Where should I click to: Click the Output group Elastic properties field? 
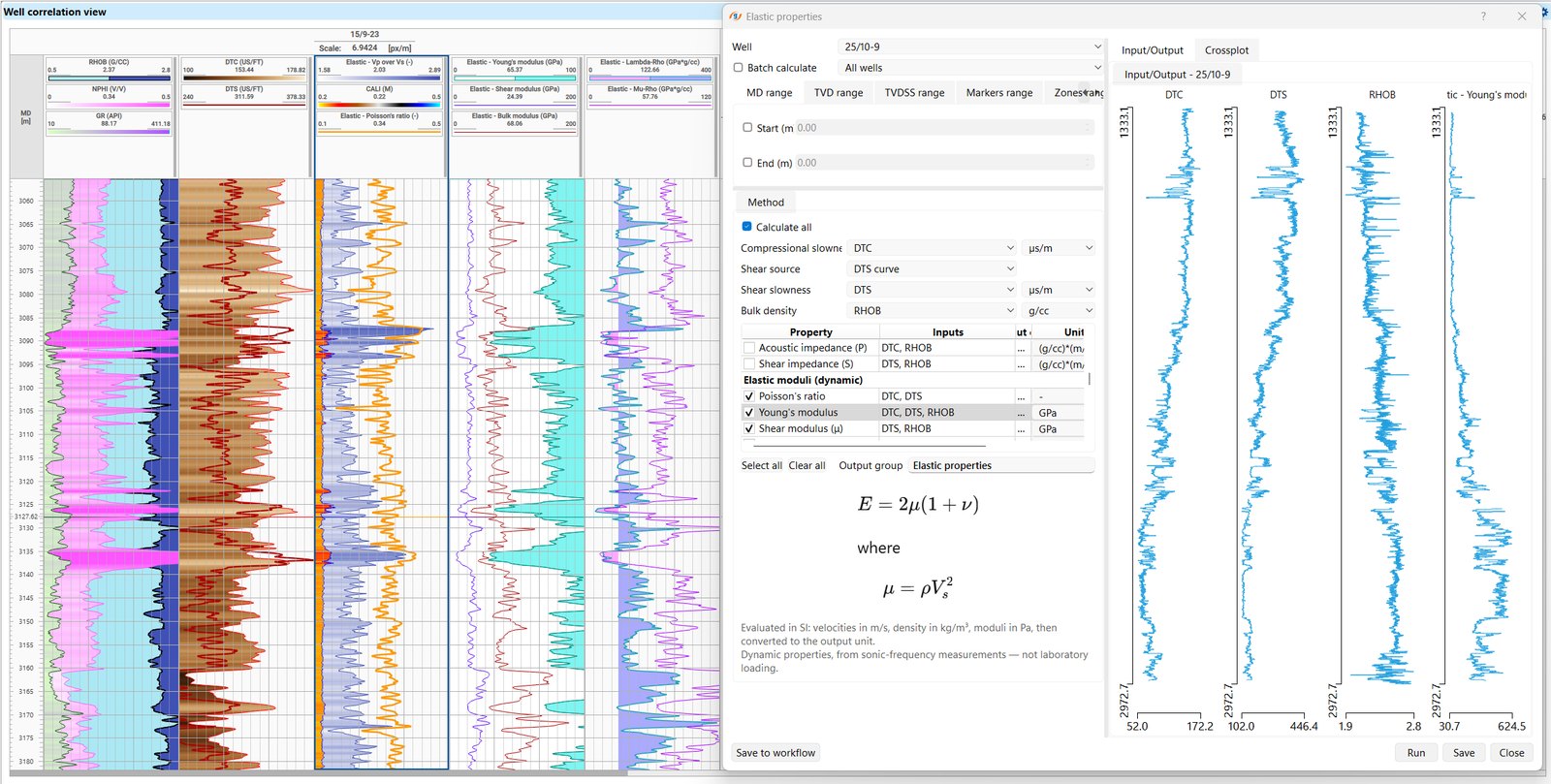[x=1001, y=466]
